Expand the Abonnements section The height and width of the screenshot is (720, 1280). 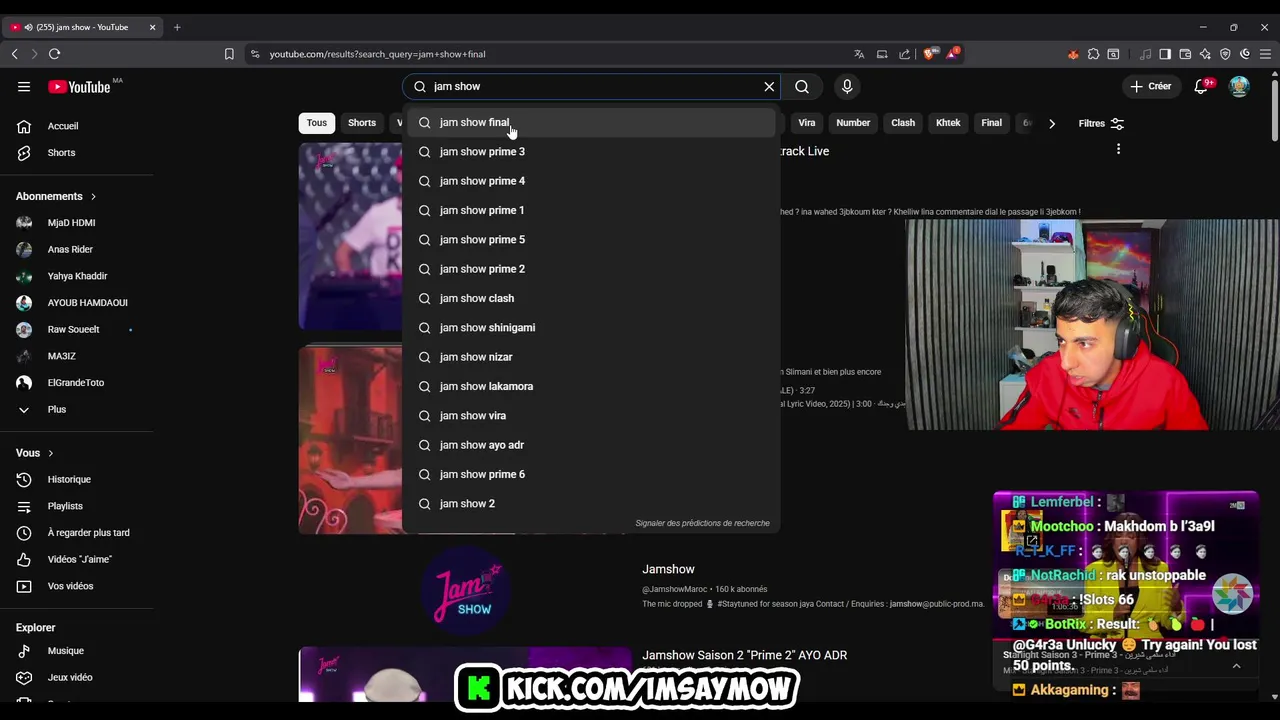pyautogui.click(x=56, y=196)
